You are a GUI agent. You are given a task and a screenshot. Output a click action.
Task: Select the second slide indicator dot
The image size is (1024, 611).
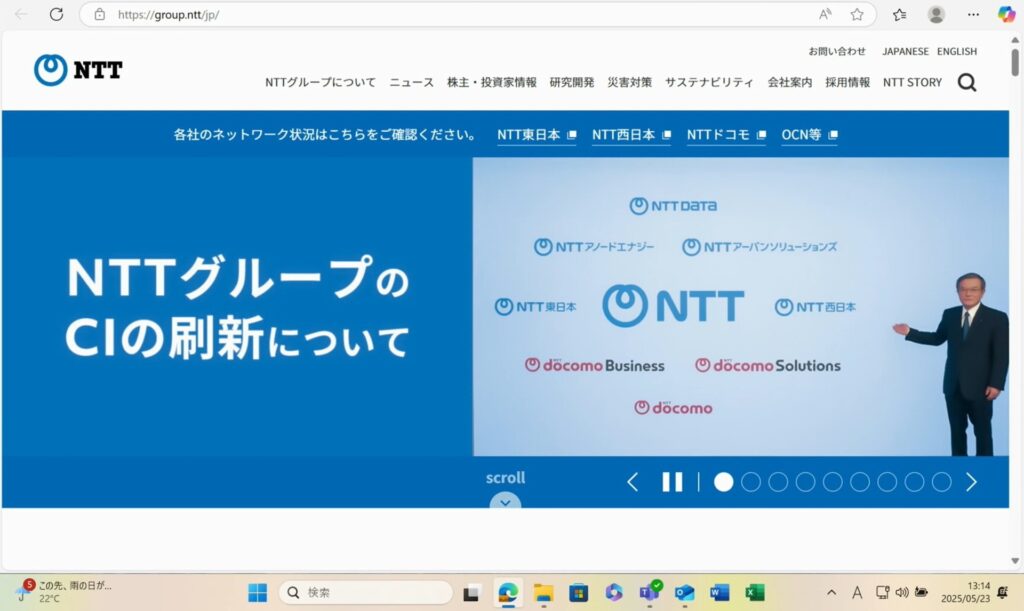(751, 482)
